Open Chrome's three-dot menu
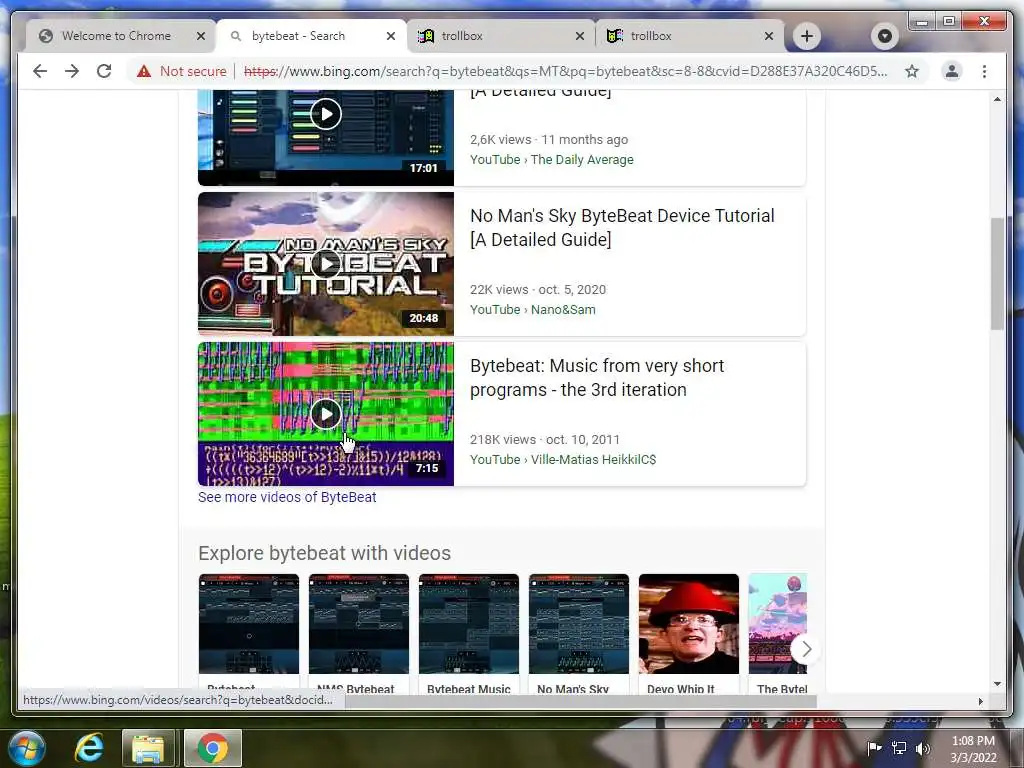This screenshot has height=768, width=1024. 984,71
